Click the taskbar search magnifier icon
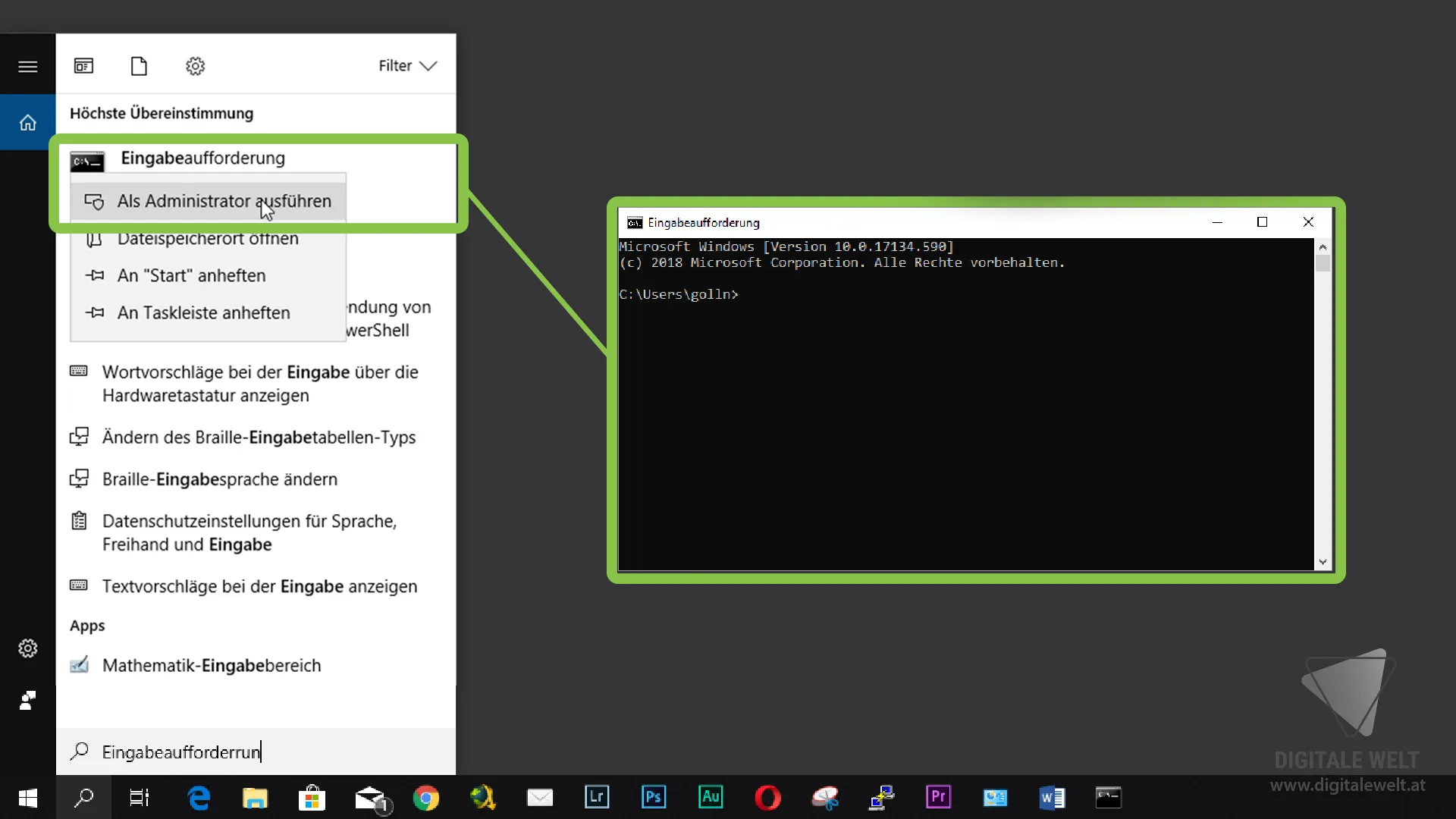 point(83,798)
